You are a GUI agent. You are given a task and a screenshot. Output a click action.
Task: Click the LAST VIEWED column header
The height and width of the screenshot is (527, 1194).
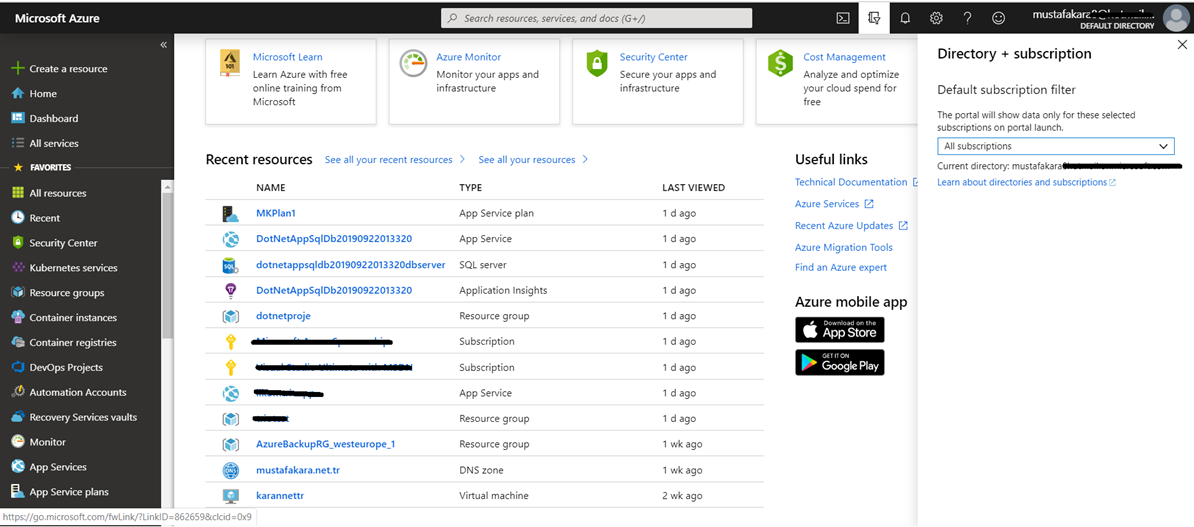694,187
